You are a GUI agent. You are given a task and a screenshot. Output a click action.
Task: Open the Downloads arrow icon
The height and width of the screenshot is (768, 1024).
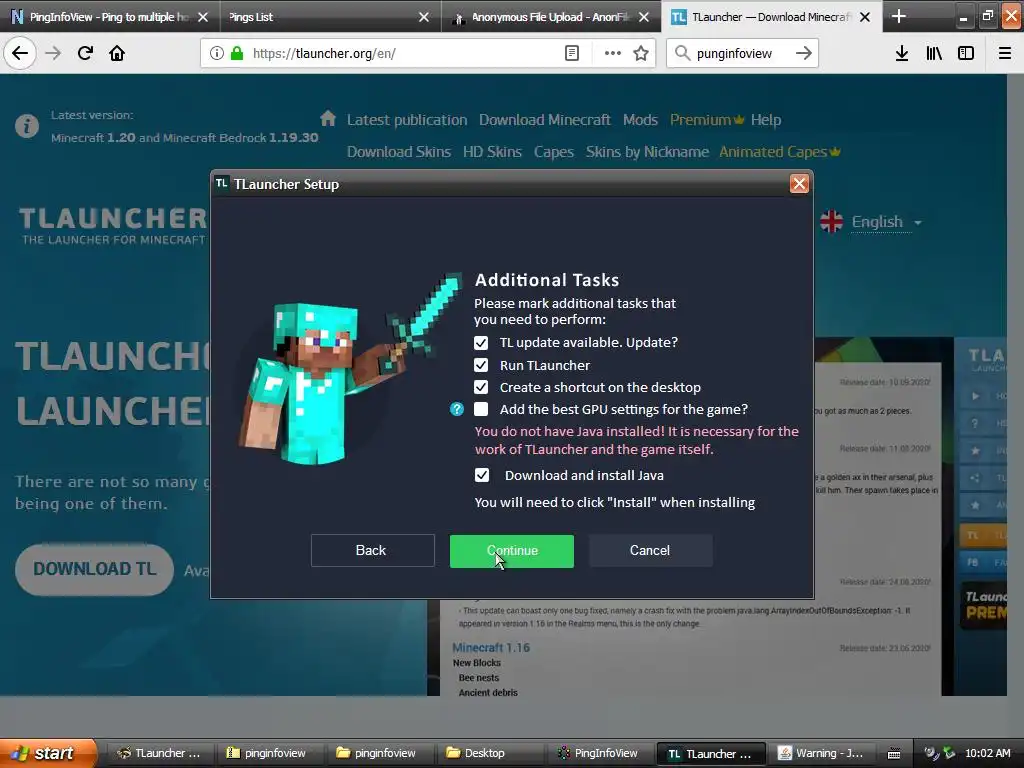pos(902,53)
